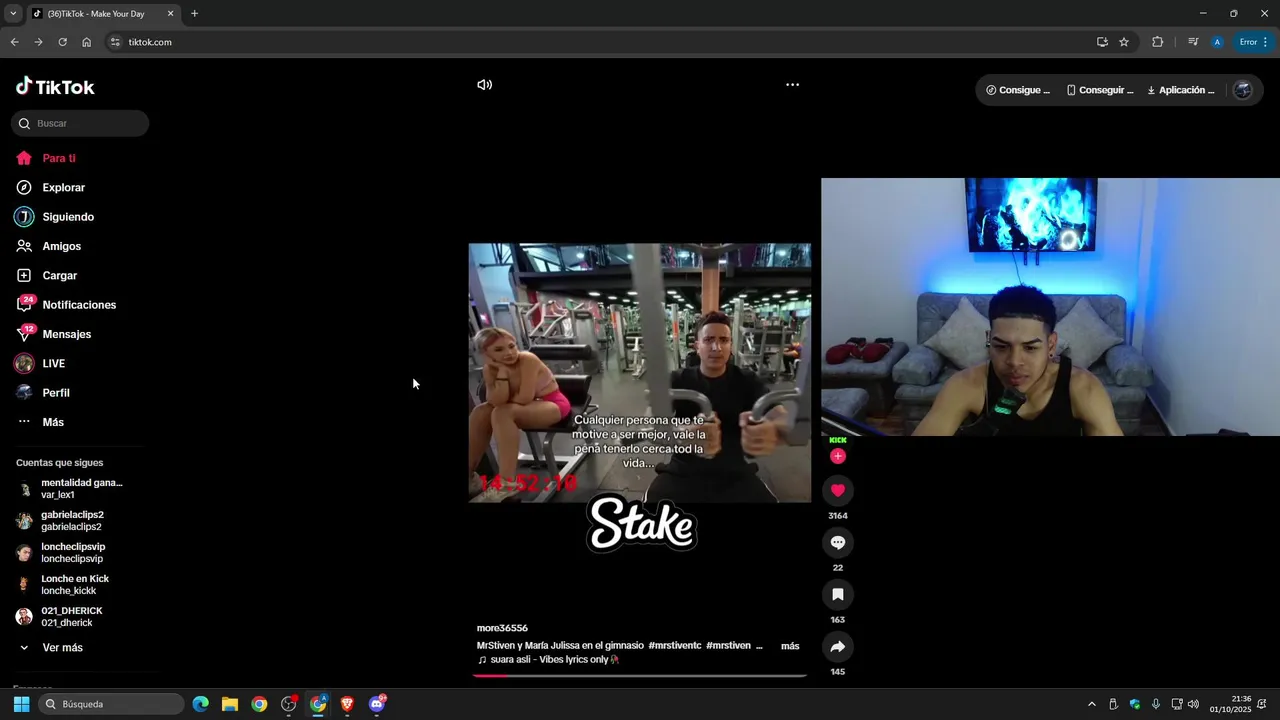Launch Microsoft Edge from the taskbar
Viewport: 1280px width, 720px height.
200,704
